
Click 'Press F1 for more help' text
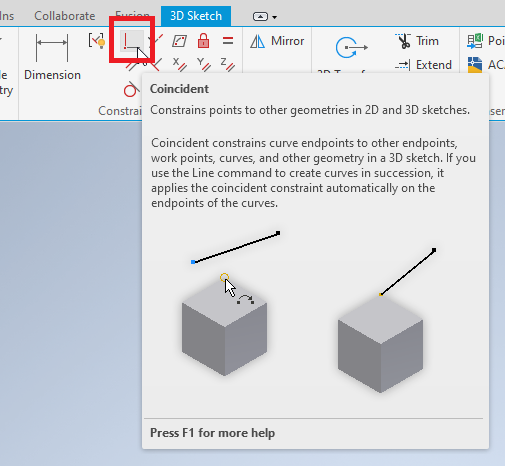click(x=212, y=433)
